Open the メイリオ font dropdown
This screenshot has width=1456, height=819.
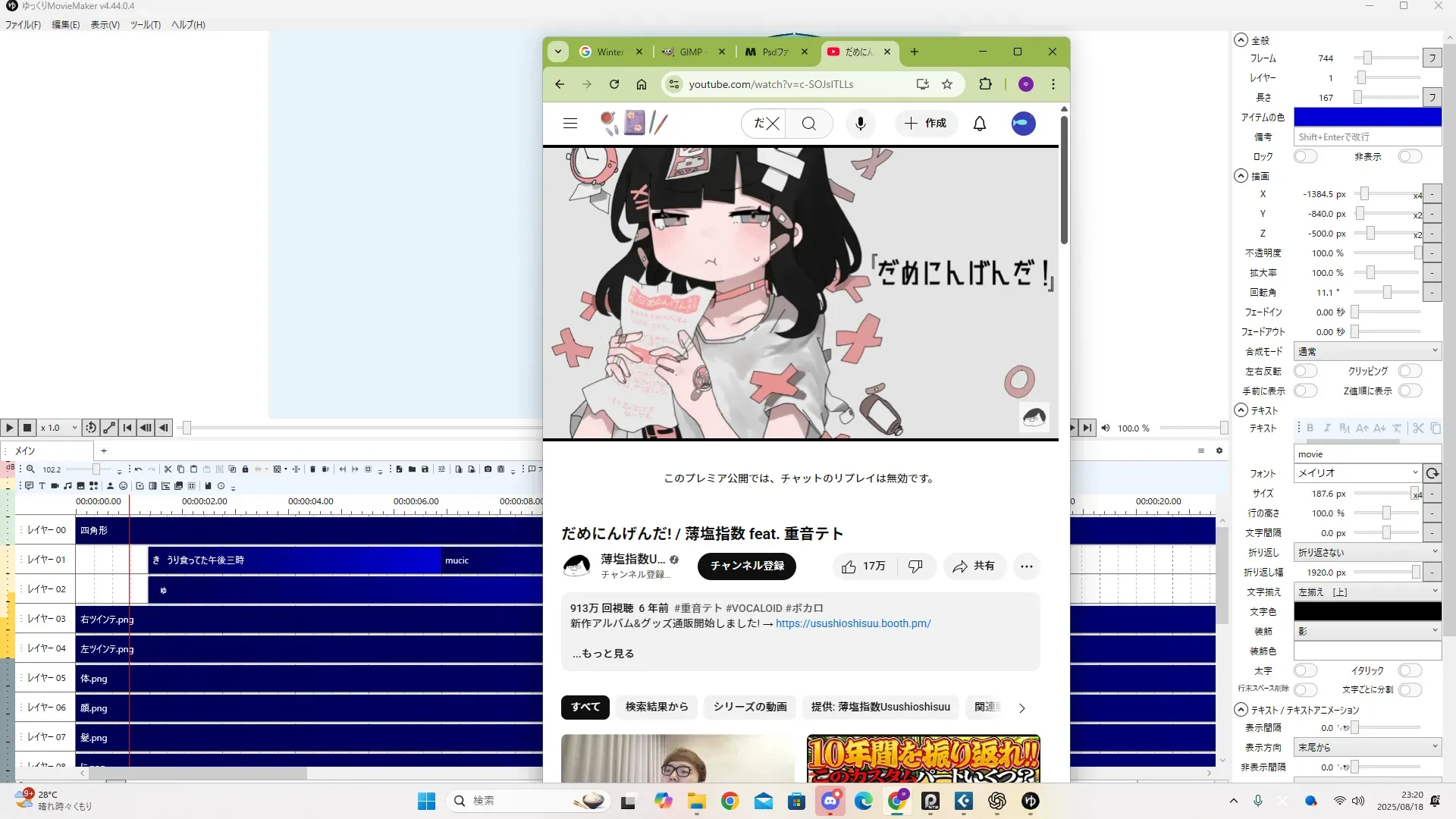point(1357,473)
